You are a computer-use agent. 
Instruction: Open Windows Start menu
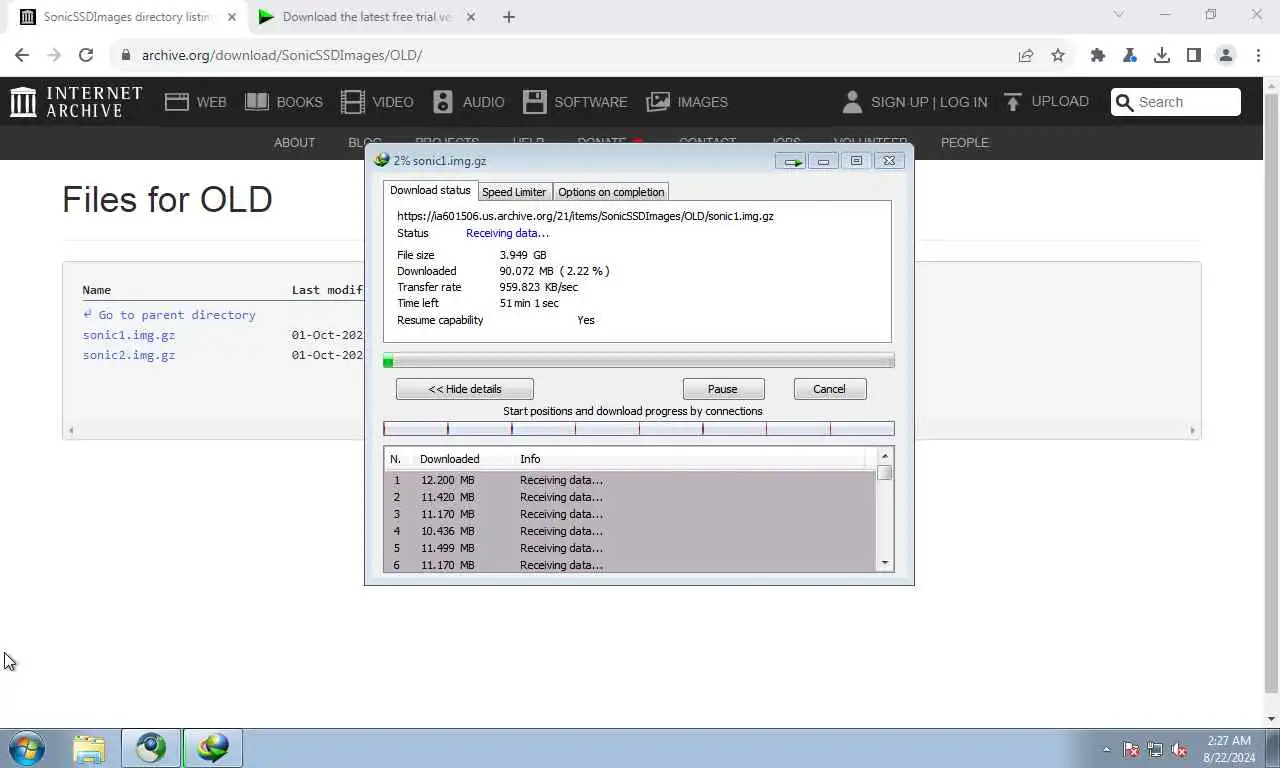[27, 748]
